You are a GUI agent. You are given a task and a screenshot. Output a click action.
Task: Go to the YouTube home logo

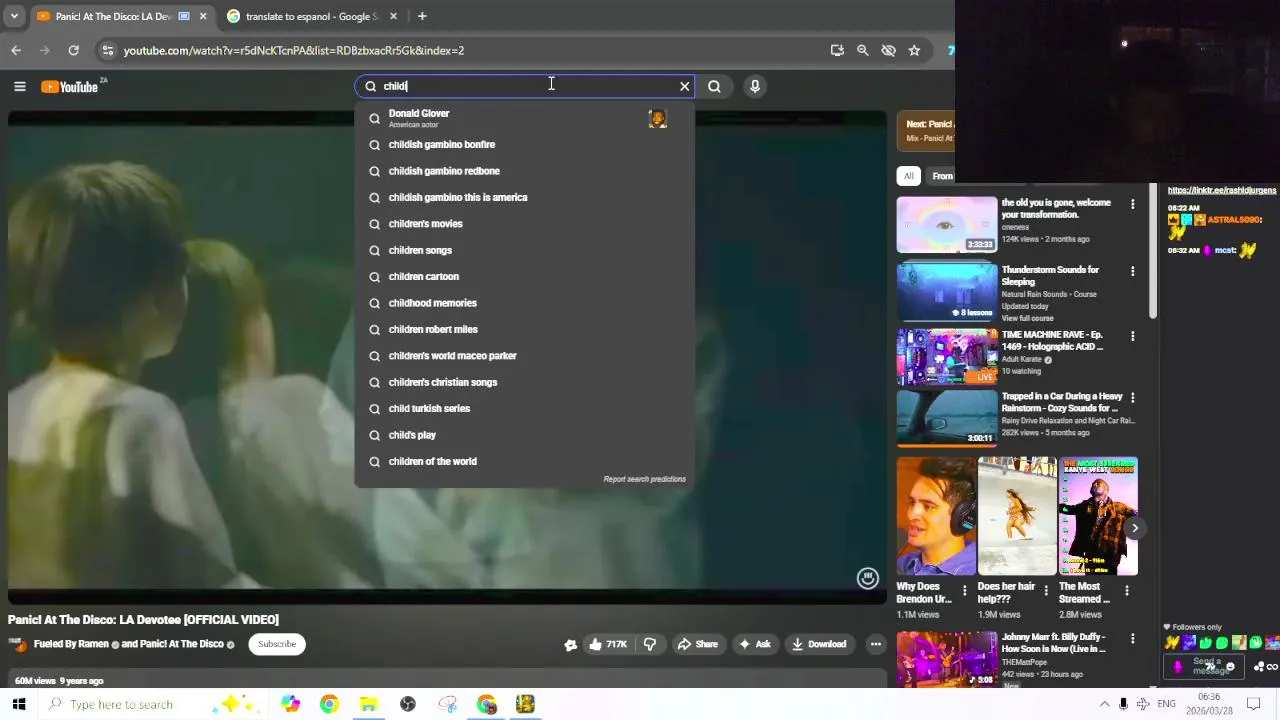(x=70, y=87)
